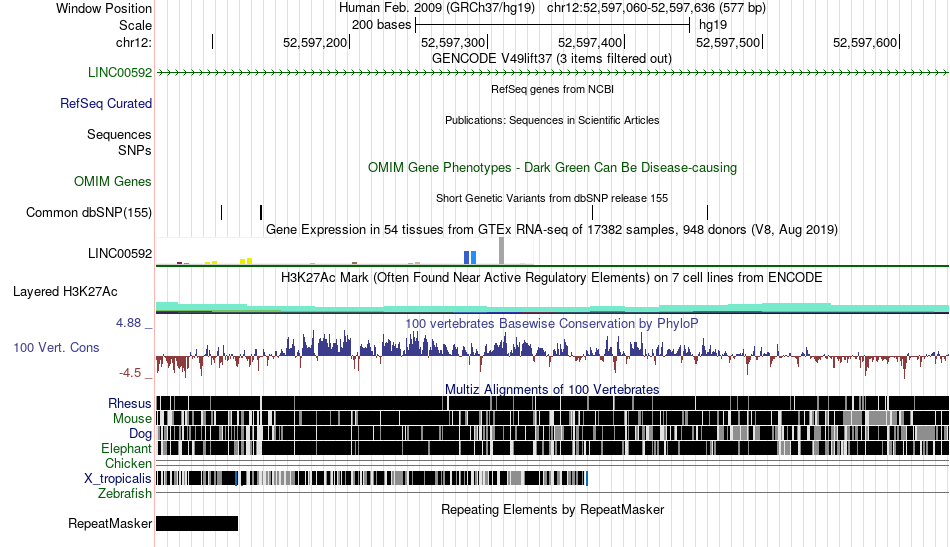
Task: Click the SNPs track label
Action: [135, 150]
